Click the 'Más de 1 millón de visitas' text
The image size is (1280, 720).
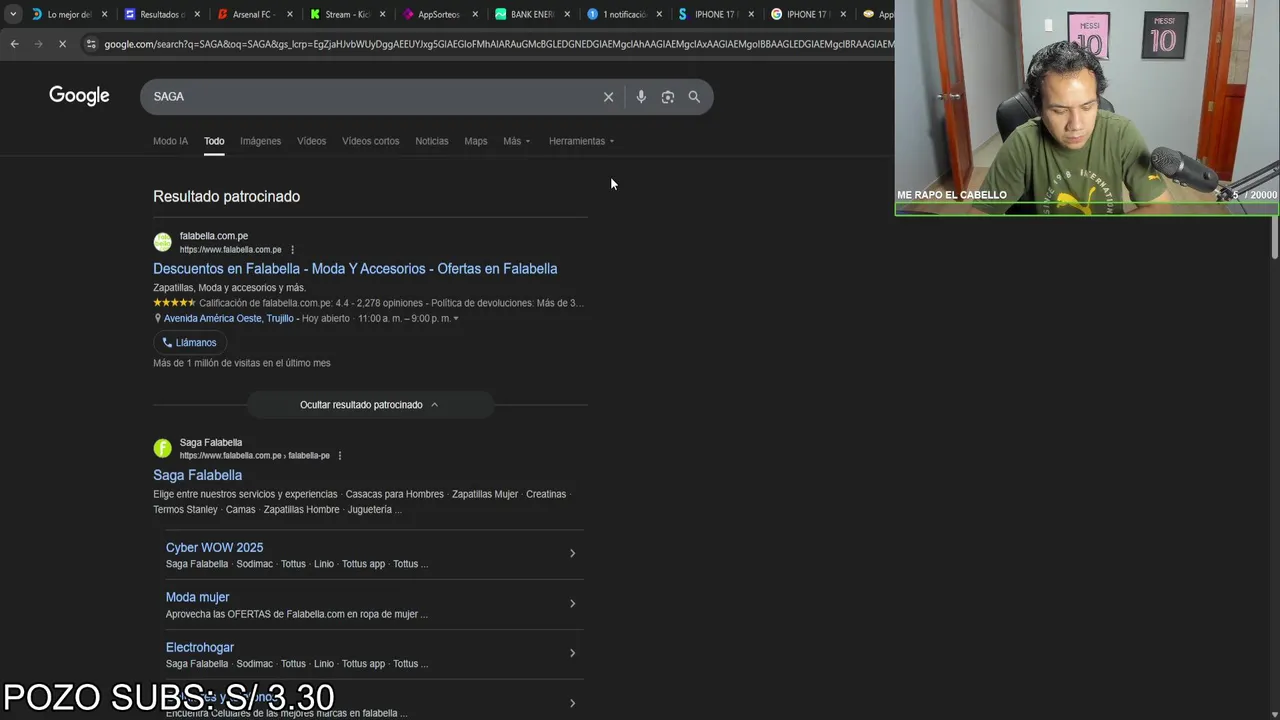tap(241, 363)
